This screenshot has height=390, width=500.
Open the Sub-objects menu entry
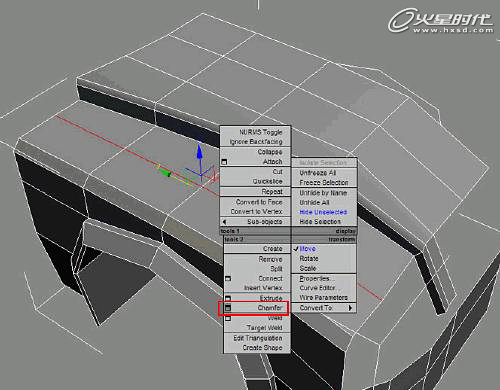(x=265, y=222)
